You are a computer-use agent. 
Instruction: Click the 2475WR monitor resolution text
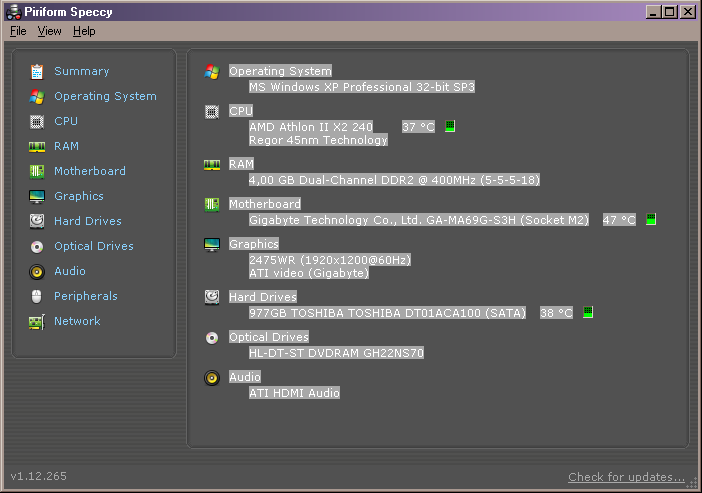click(330, 260)
